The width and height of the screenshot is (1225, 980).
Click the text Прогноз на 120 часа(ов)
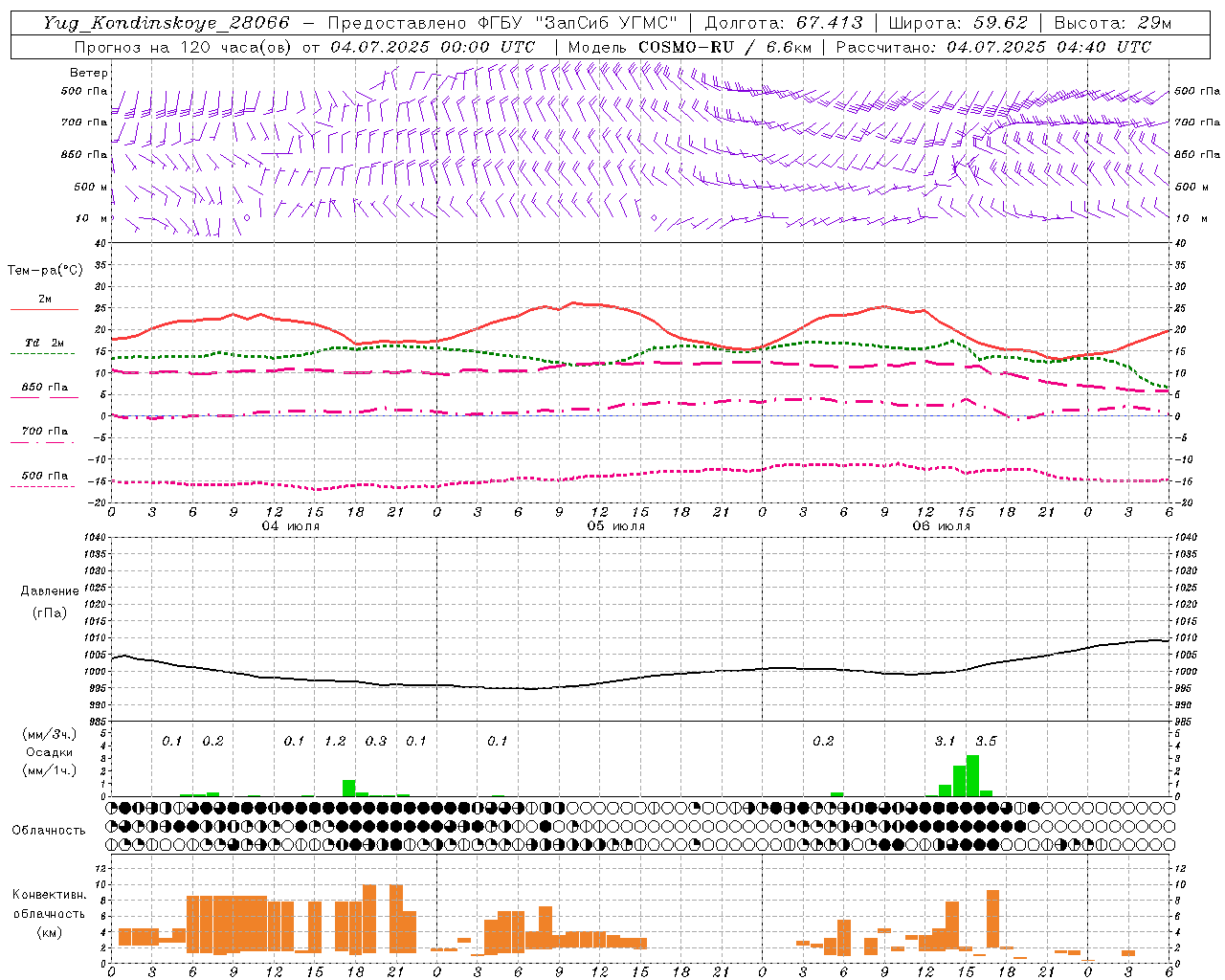coord(184,47)
